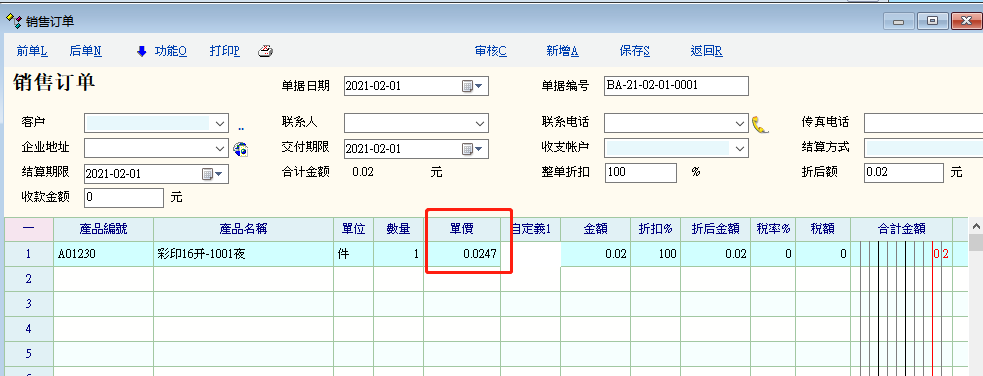Click the 销售订单 window title icon
The image size is (983, 376).
13,21
